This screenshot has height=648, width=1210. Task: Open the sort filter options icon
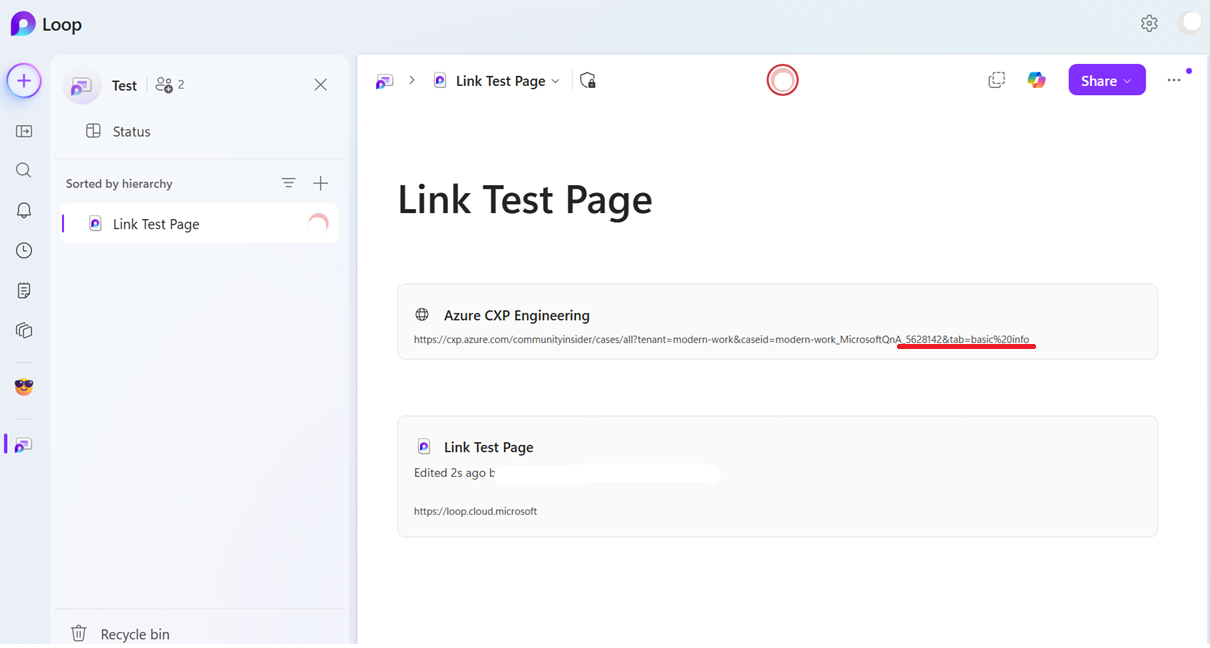click(288, 183)
